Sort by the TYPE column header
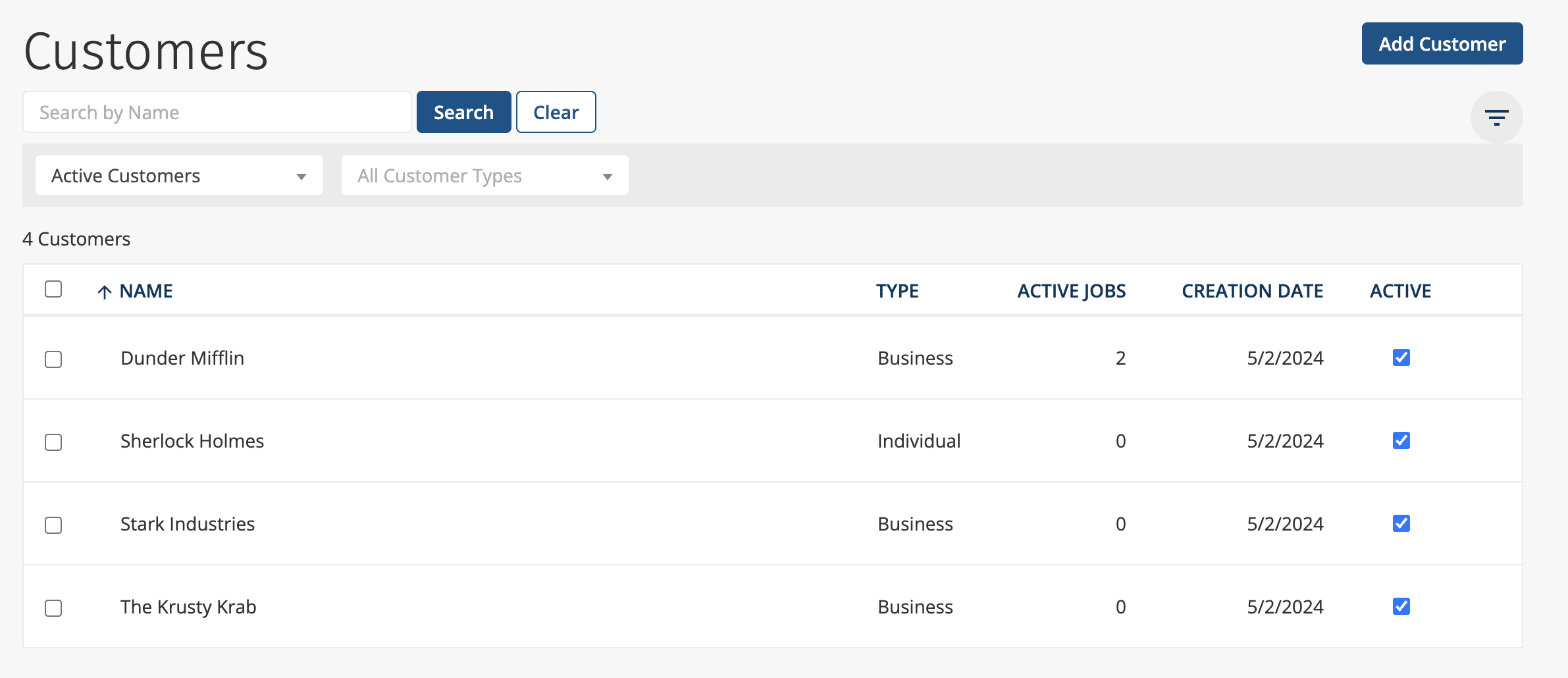1568x678 pixels. [897, 291]
